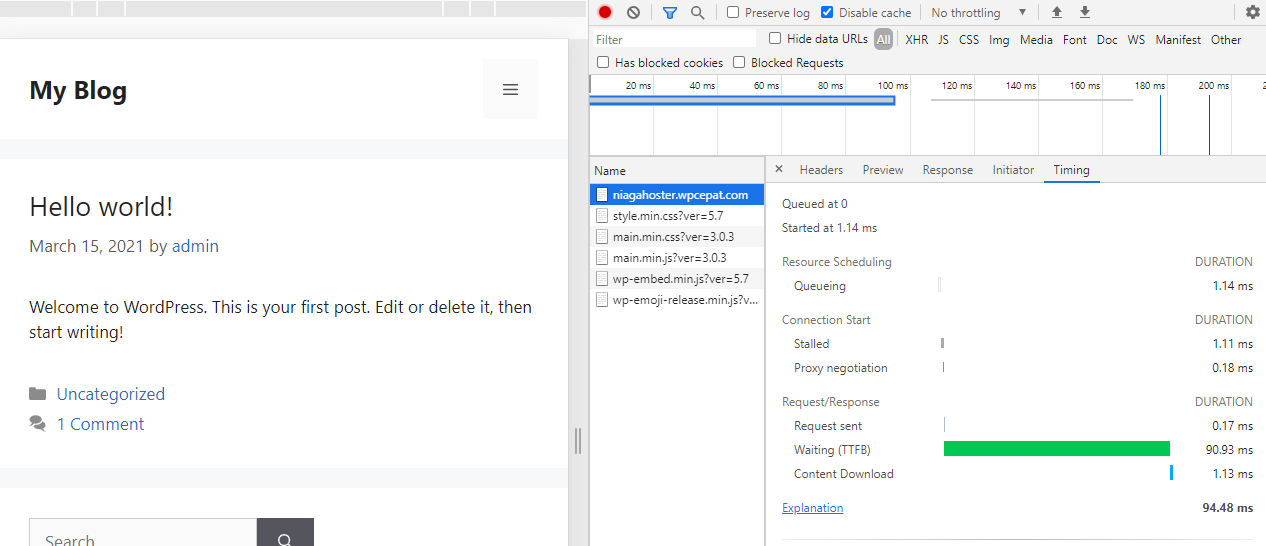Tick the Blocked Requests checkbox
The width and height of the screenshot is (1266, 546).
pos(739,63)
